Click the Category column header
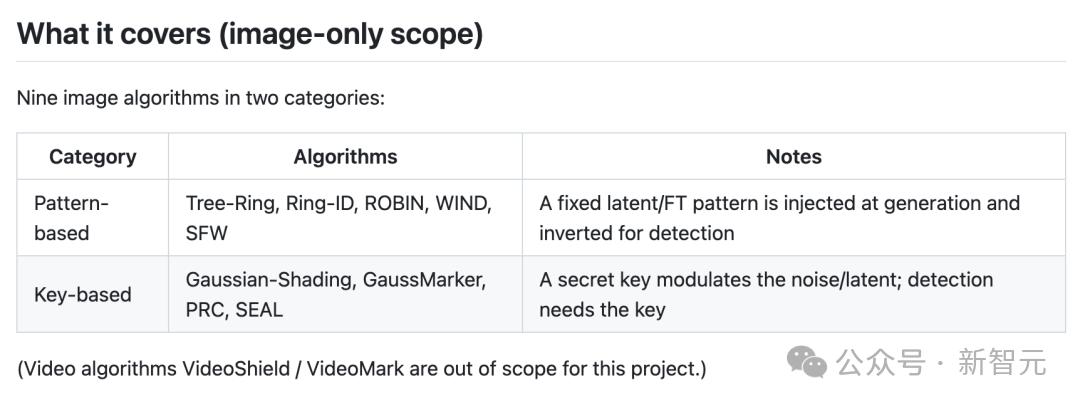This screenshot has width=1080, height=405. pyautogui.click(x=92, y=156)
